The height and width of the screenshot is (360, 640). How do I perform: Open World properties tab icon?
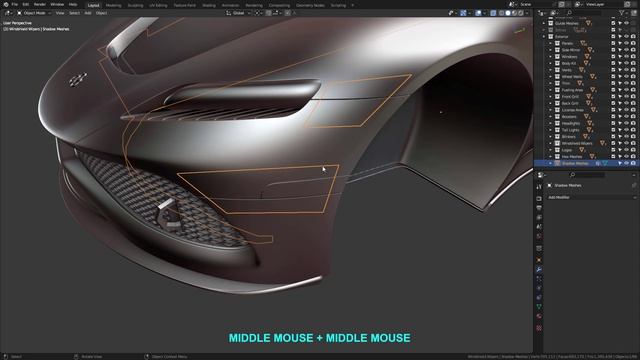[539, 236]
